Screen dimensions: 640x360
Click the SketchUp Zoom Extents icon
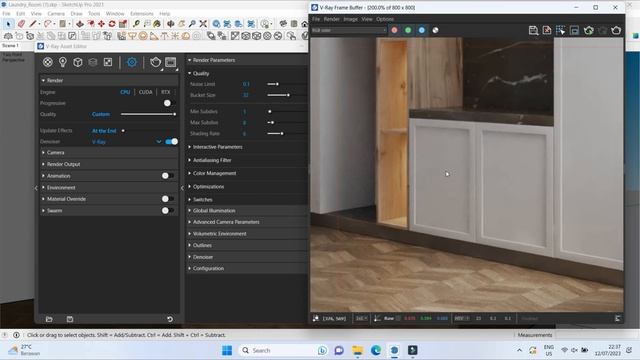pos(203,24)
